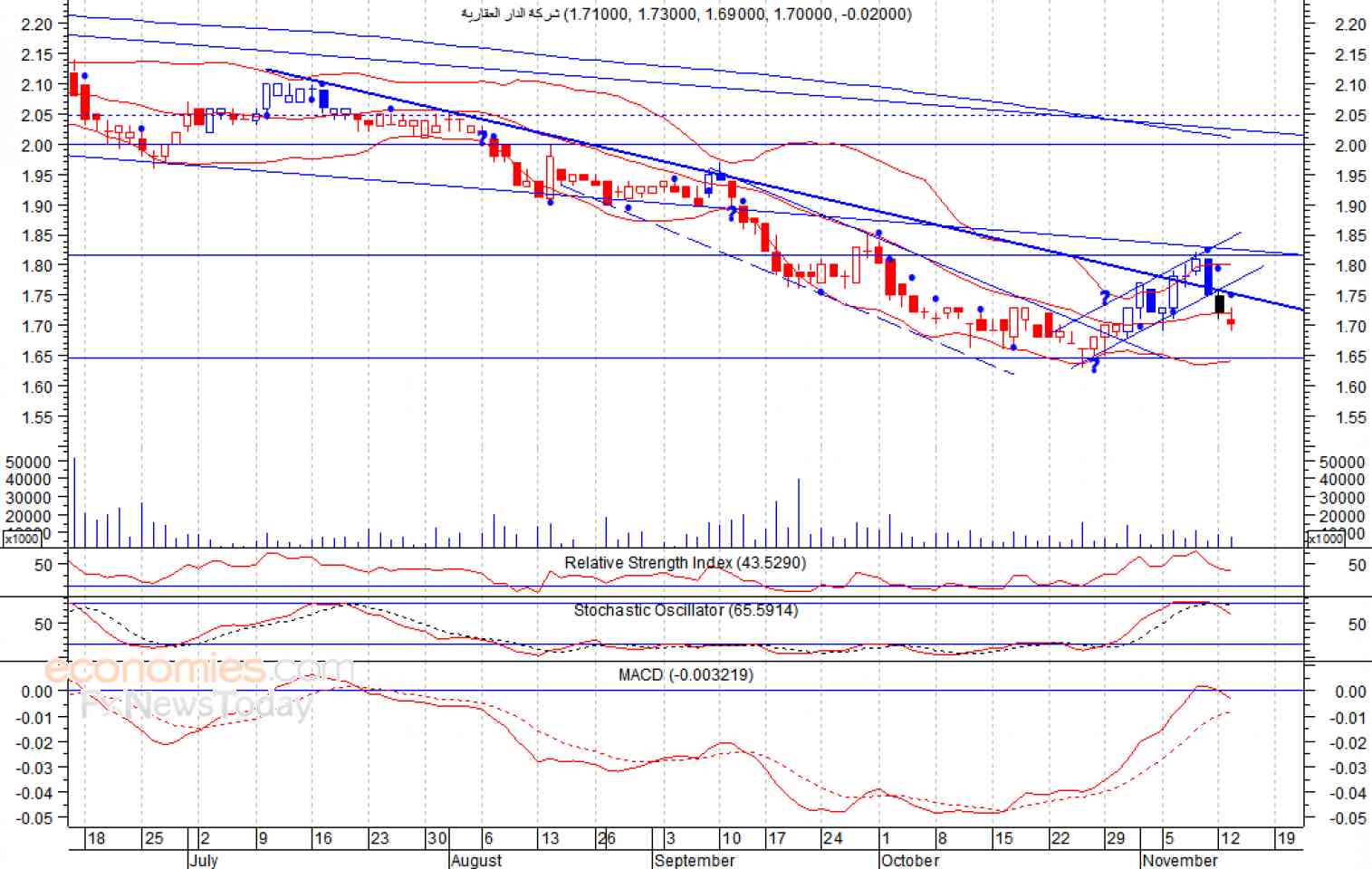Click the FxNewsToday watermark text

pos(197,704)
